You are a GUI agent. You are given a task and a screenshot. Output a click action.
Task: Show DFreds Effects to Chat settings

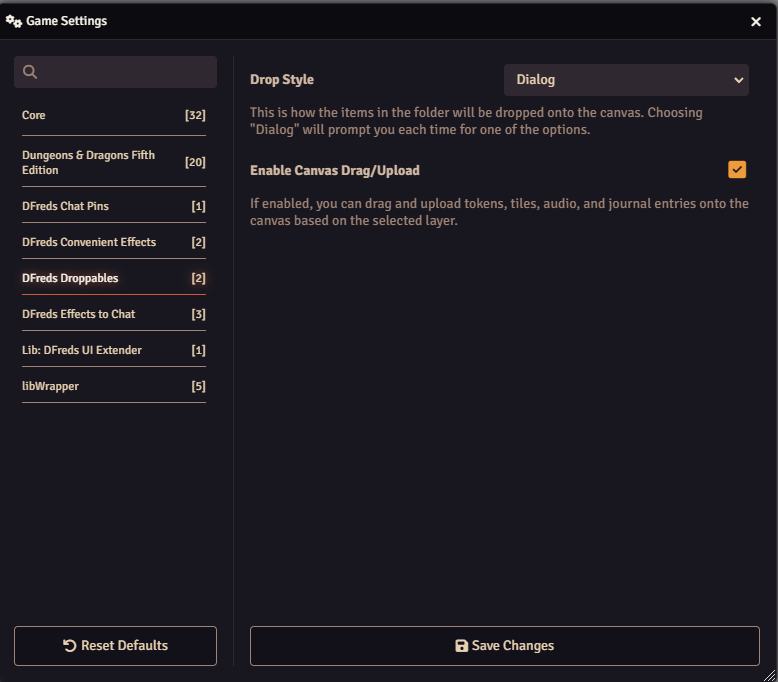(113, 314)
